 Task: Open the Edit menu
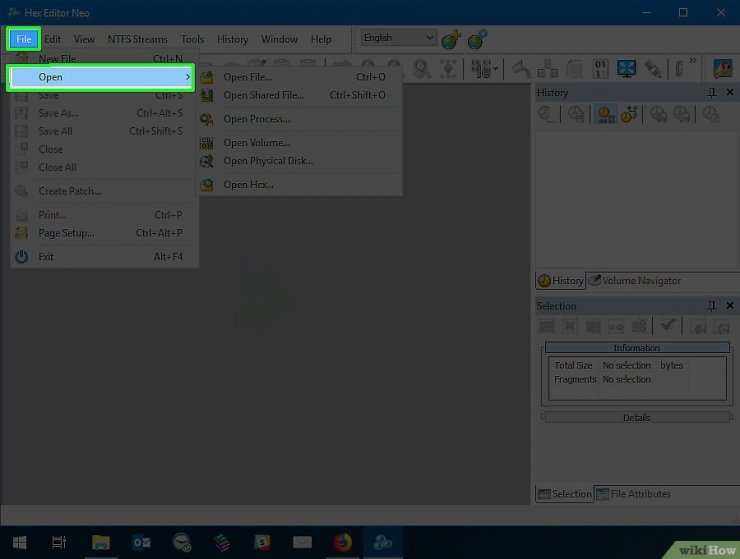tap(52, 39)
